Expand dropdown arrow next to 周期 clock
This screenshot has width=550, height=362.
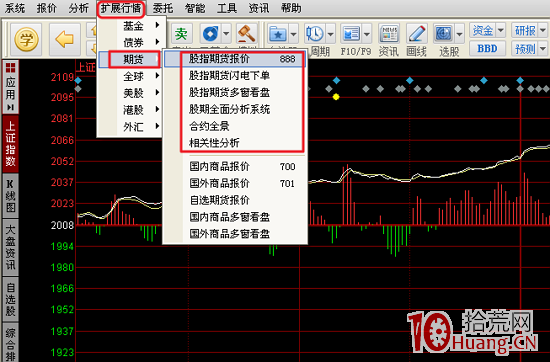pos(330,34)
